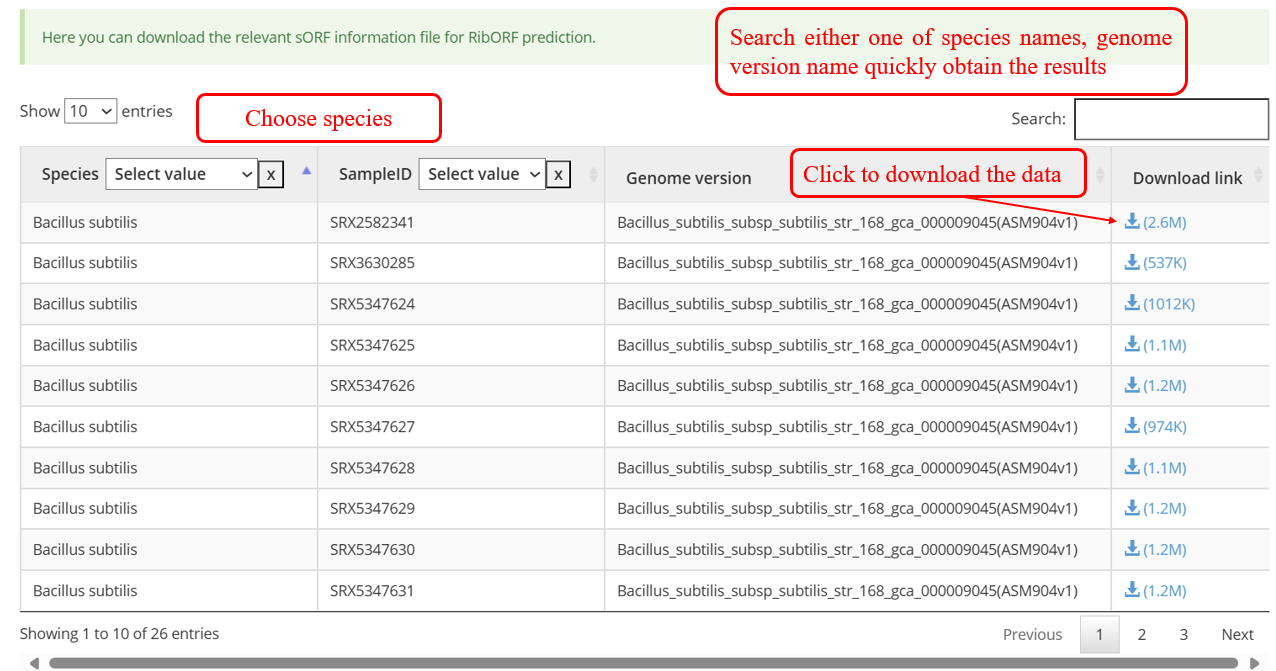Viewport: 1276px width, 671px height.
Task: Sort table by Species column arrow
Action: point(306,172)
